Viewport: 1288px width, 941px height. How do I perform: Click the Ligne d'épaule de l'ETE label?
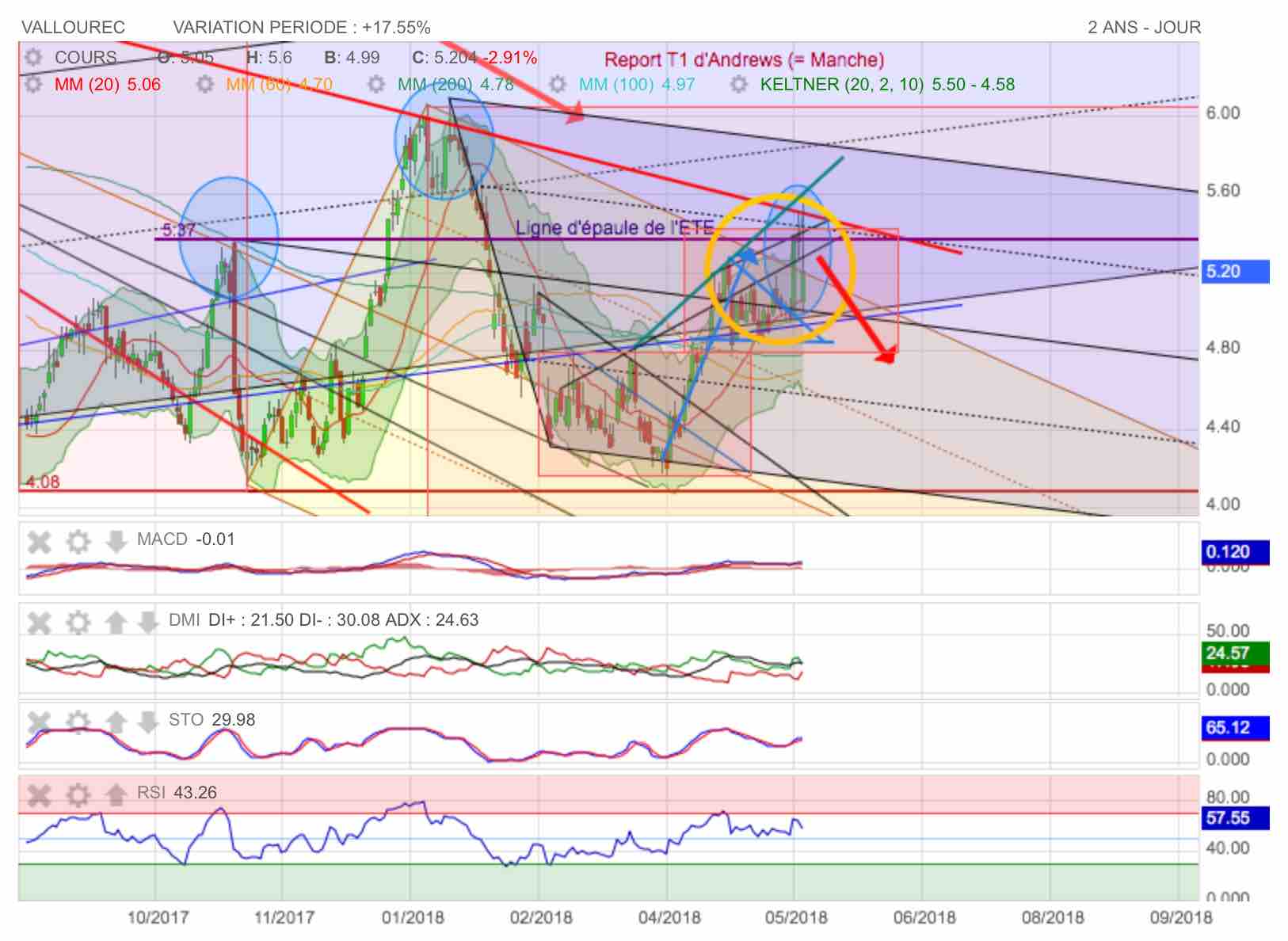[x=615, y=228]
